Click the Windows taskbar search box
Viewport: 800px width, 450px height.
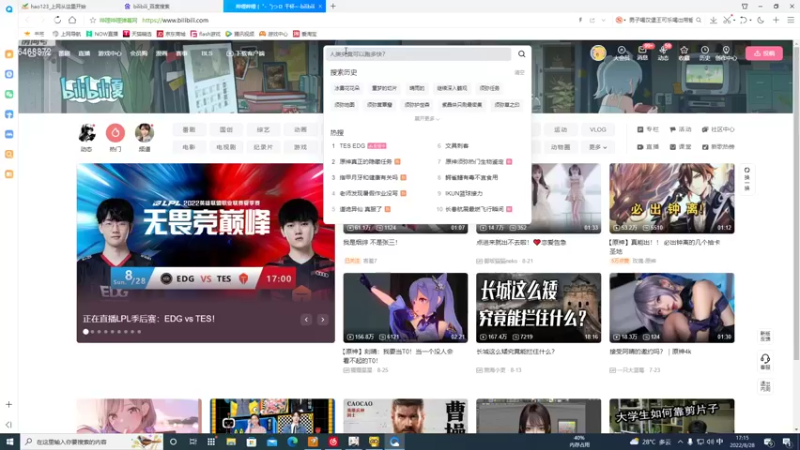point(92,442)
